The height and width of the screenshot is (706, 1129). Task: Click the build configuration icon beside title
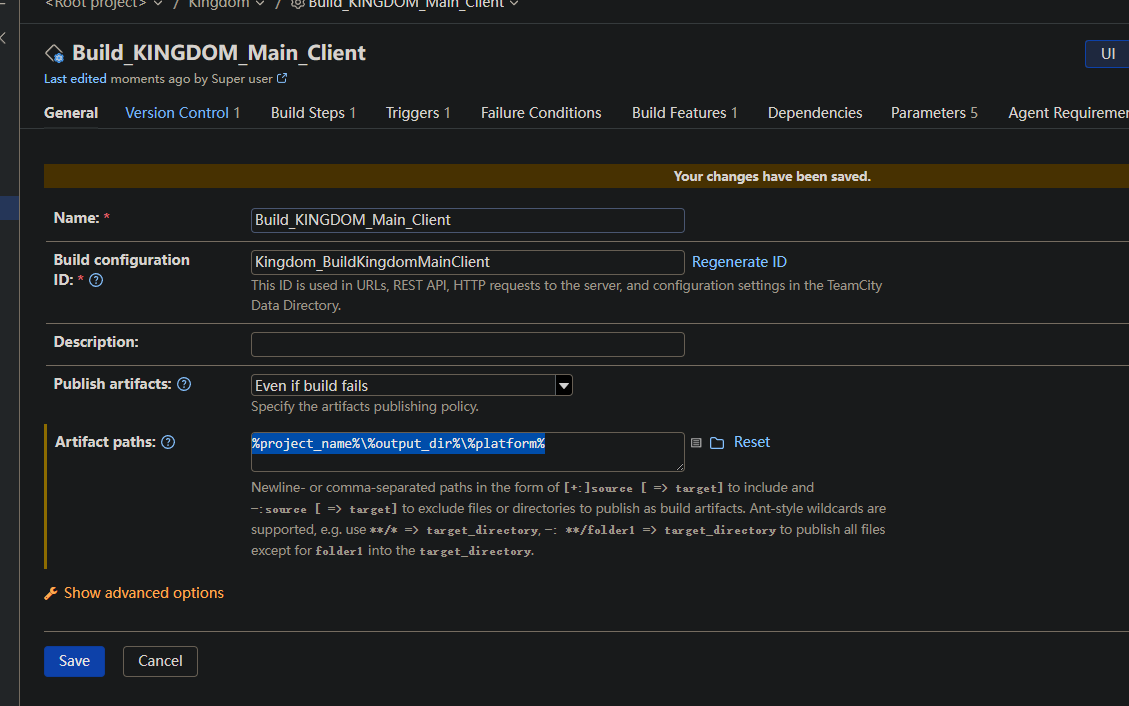[x=55, y=53]
